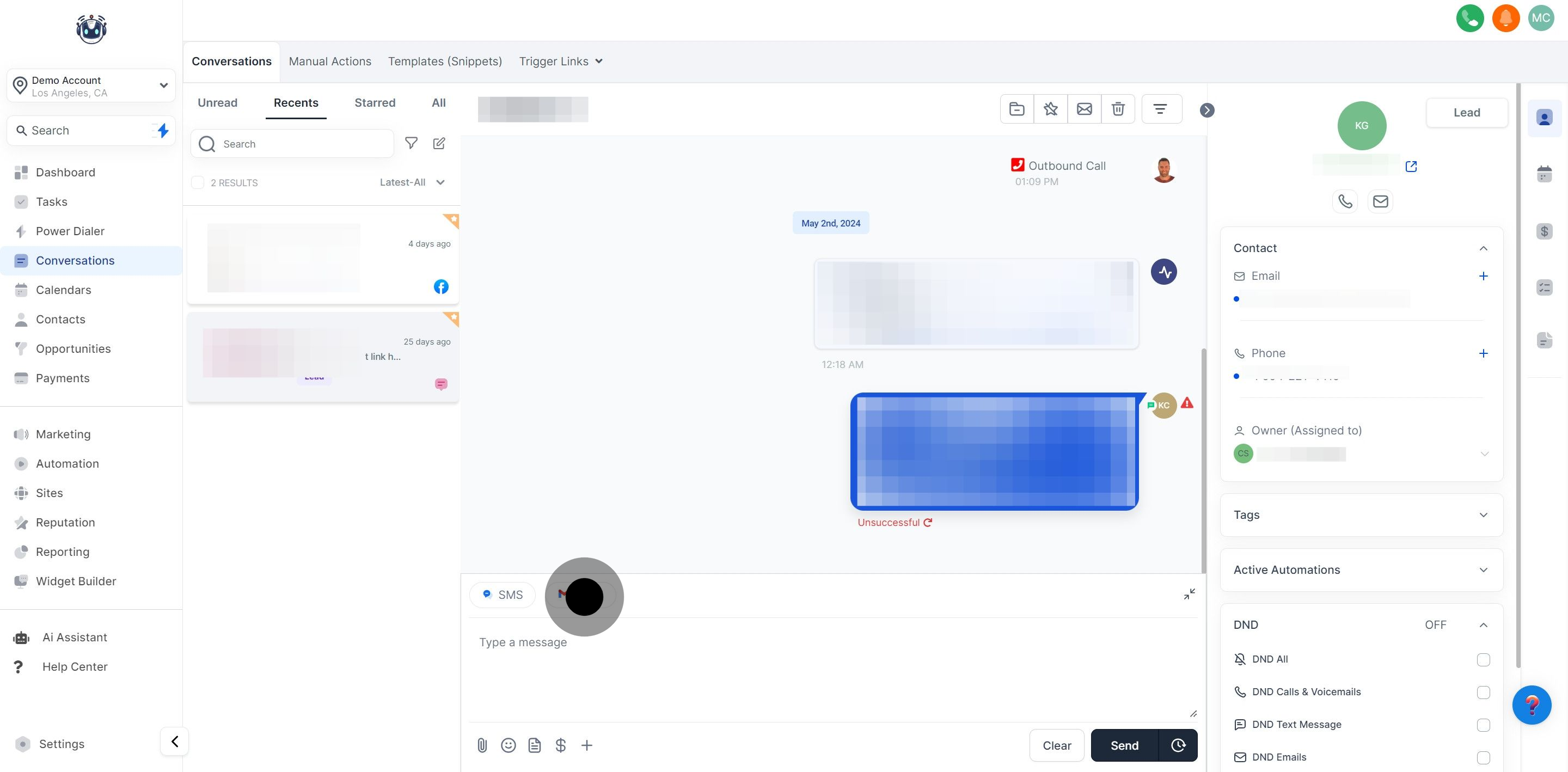Clear the message draft
This screenshot has height=772, width=1568.
point(1056,745)
